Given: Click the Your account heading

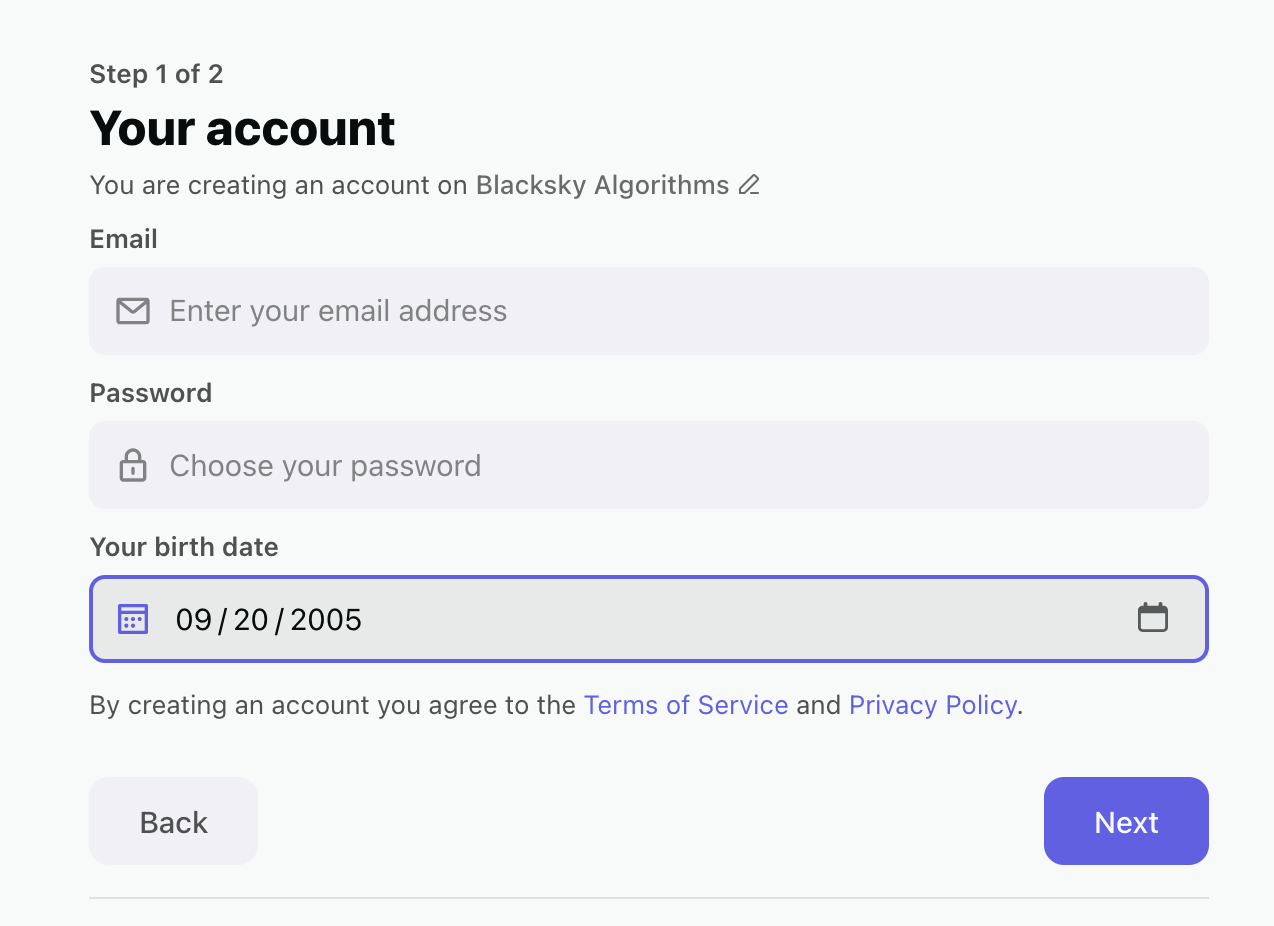Looking at the screenshot, I should (243, 128).
